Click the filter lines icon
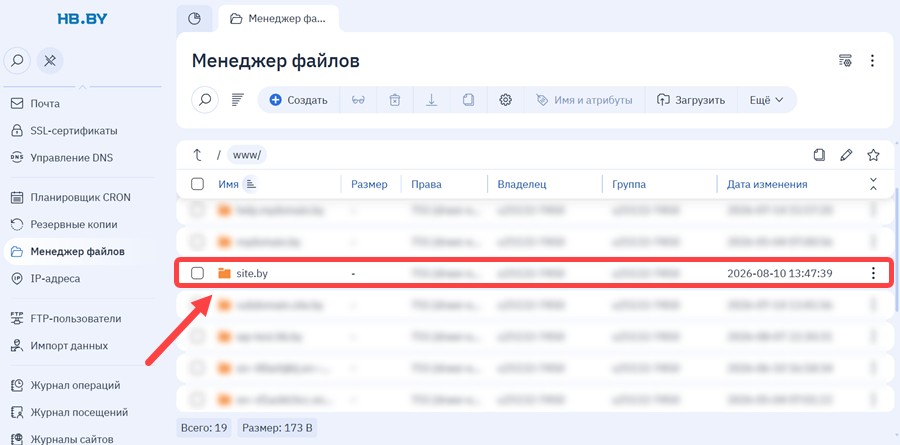900x445 pixels. point(238,100)
